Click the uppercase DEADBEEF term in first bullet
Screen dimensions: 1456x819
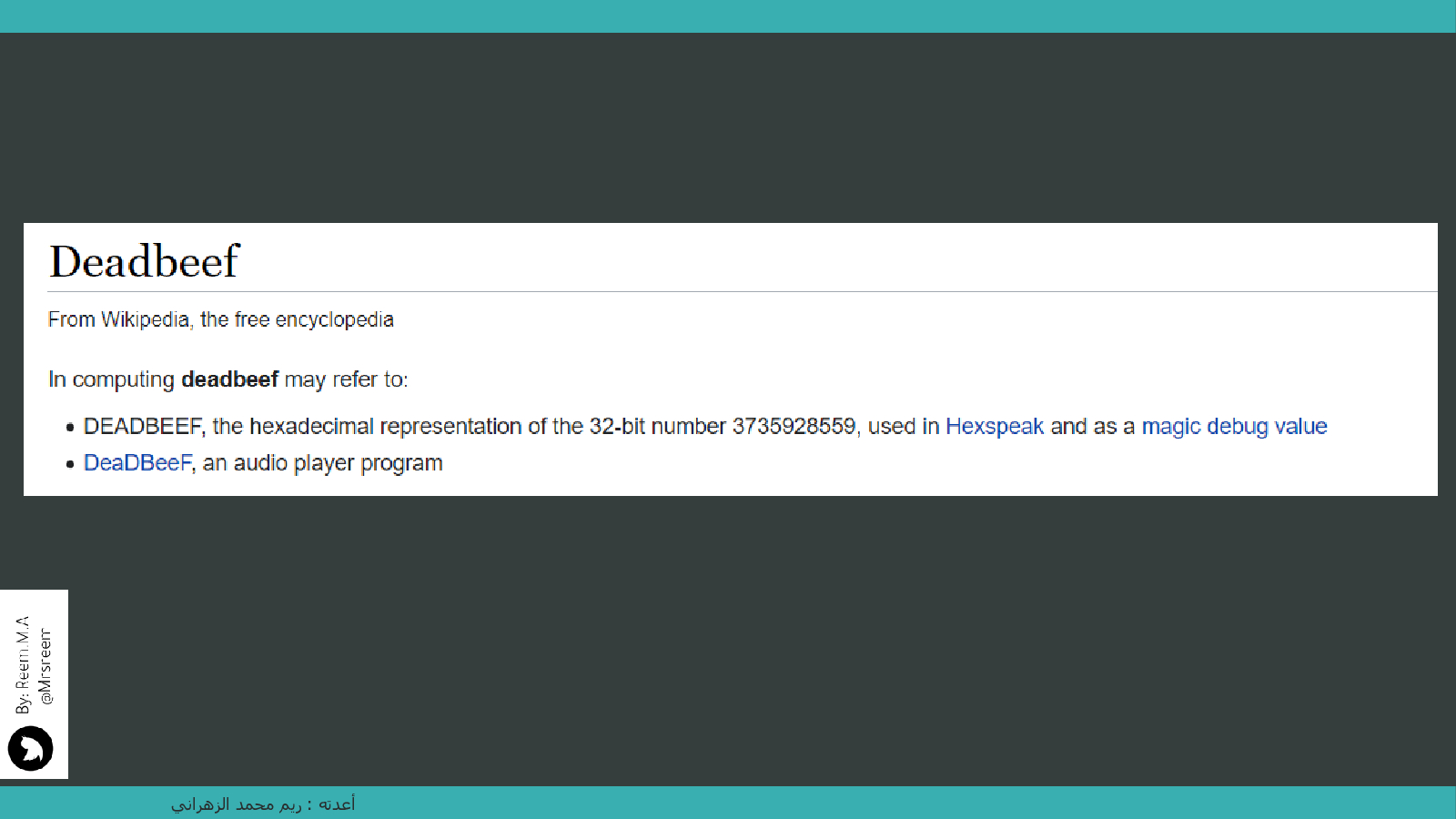[143, 427]
